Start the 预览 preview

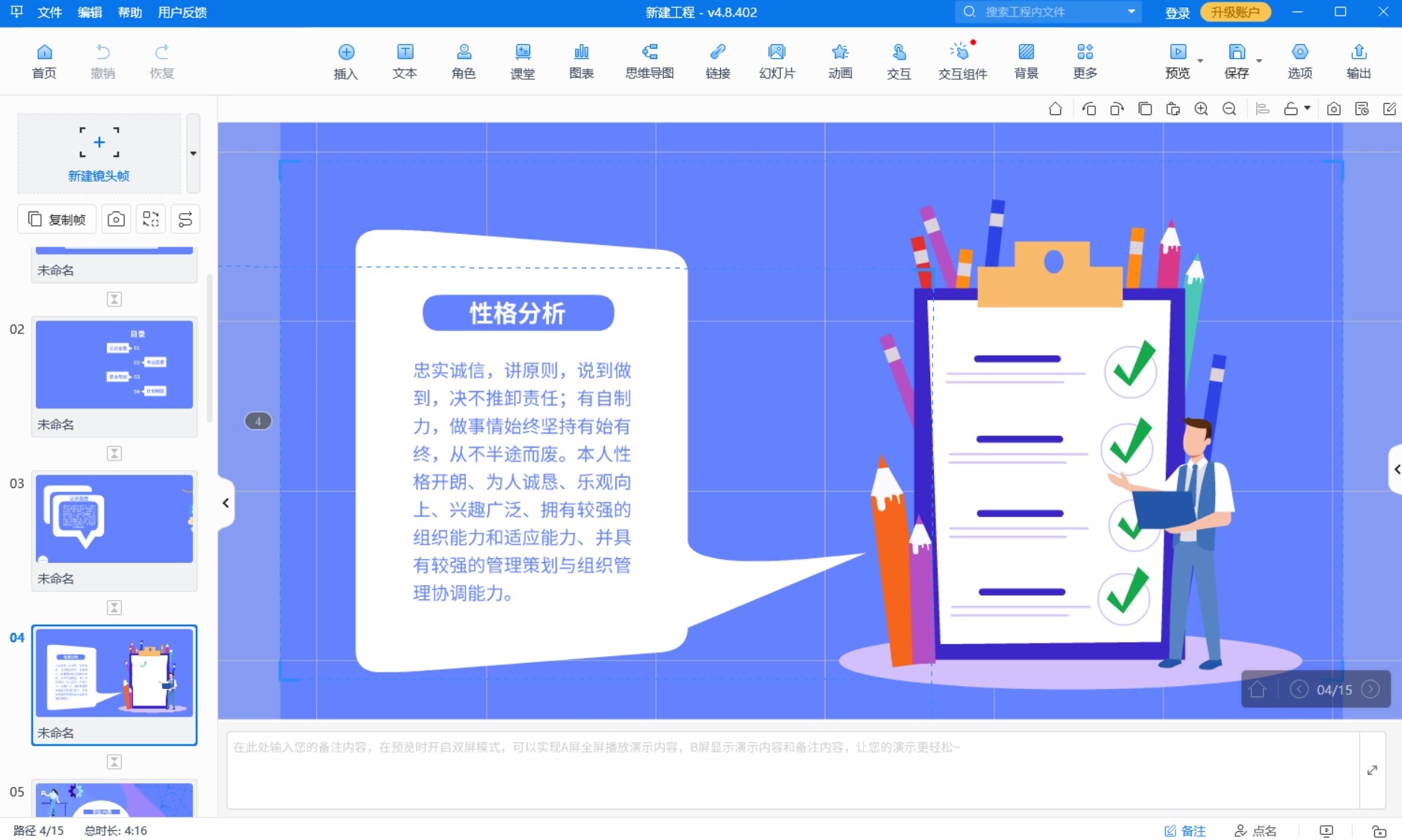[x=1178, y=61]
